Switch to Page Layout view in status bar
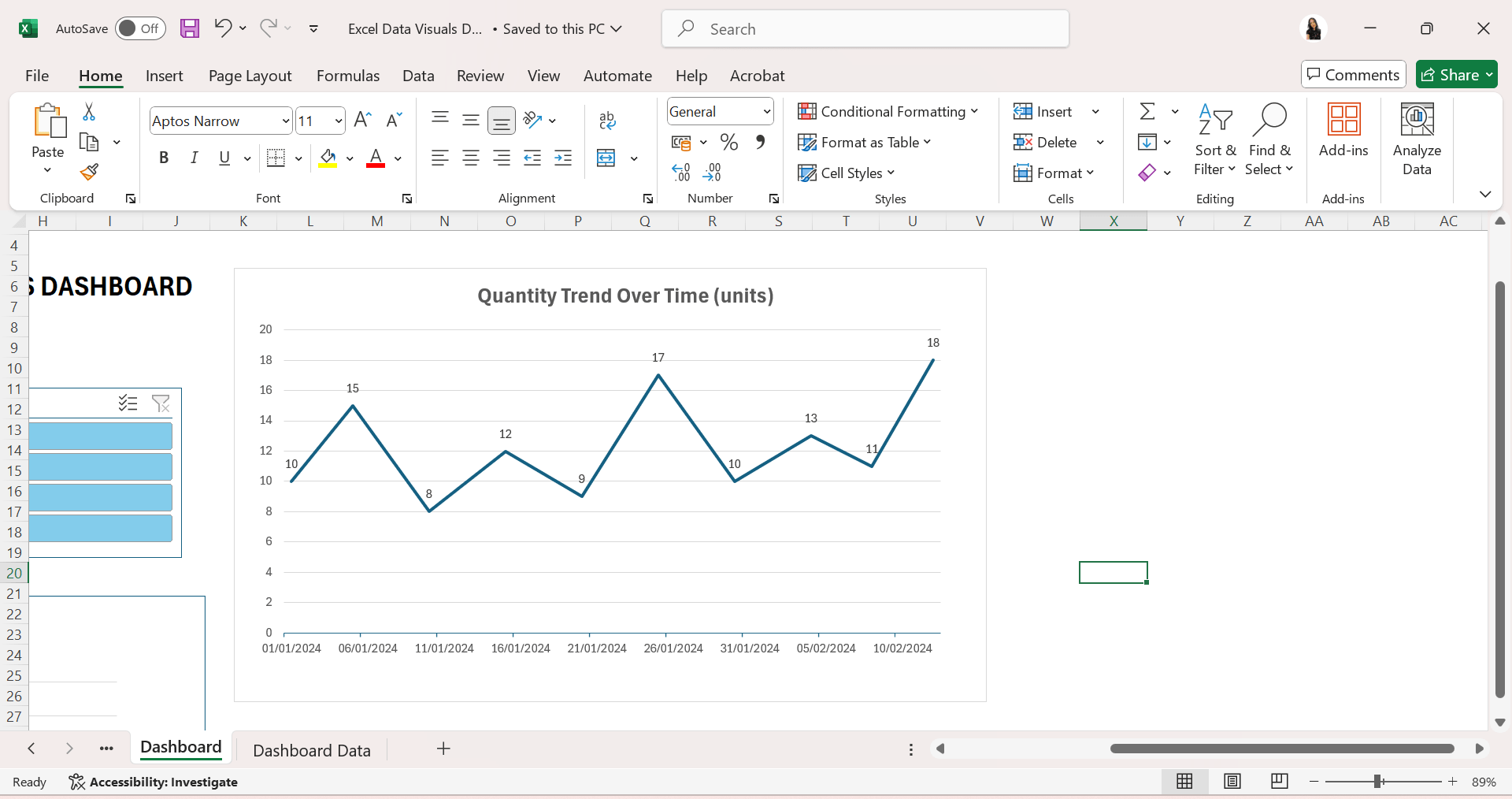 click(1232, 781)
